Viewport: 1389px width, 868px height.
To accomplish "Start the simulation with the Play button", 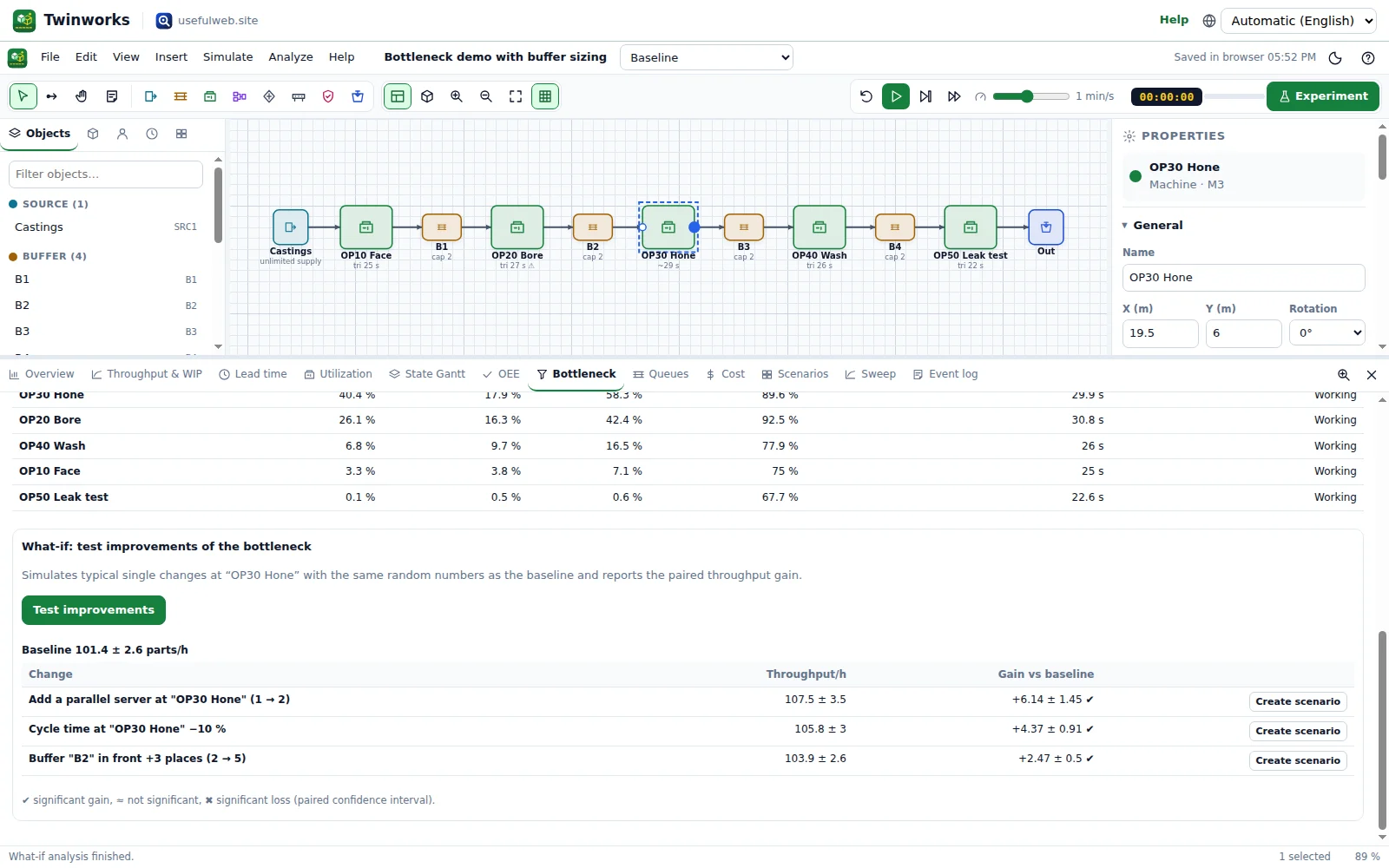I will pyautogui.click(x=896, y=96).
